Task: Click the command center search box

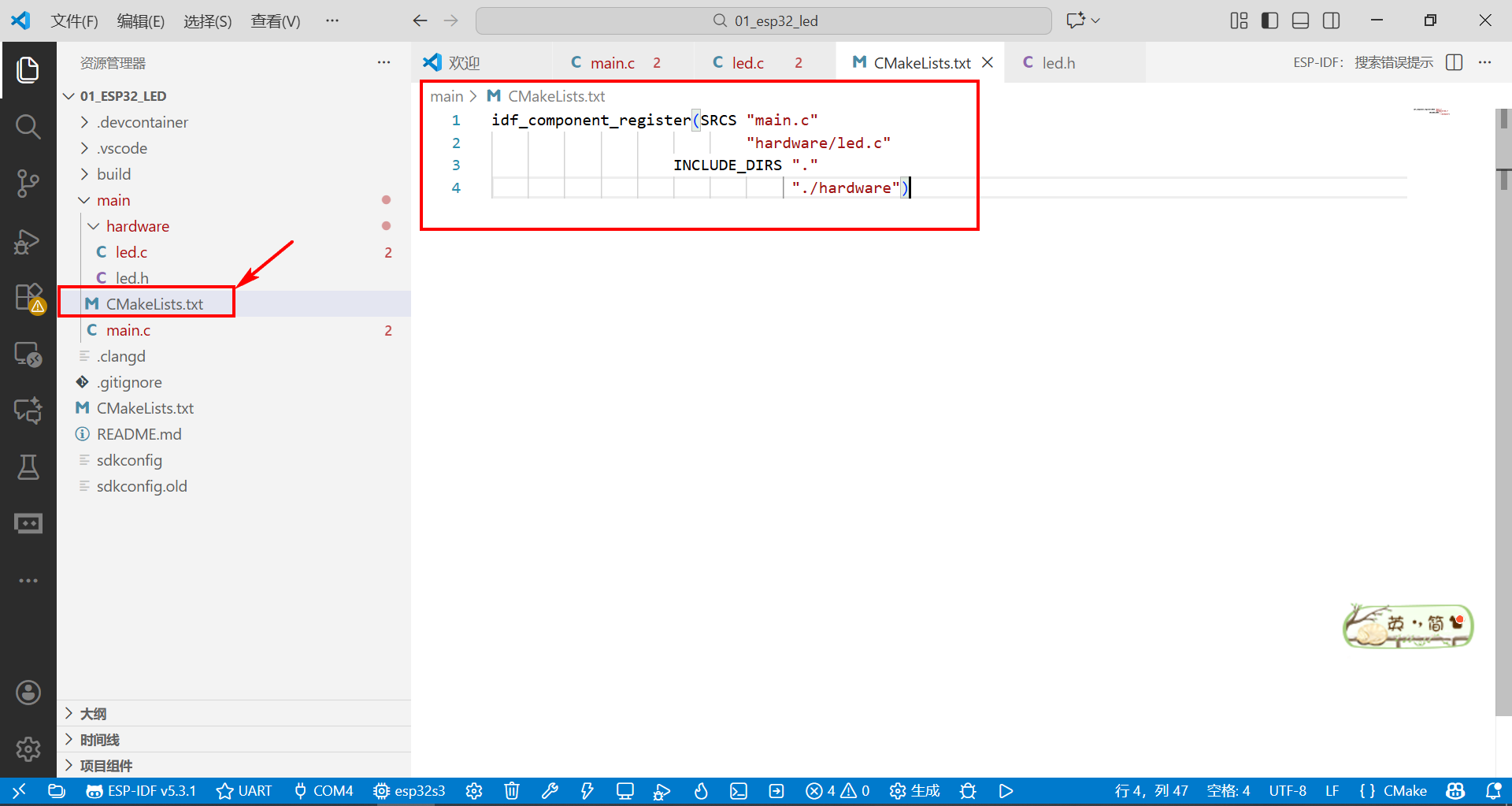Action: click(x=763, y=20)
